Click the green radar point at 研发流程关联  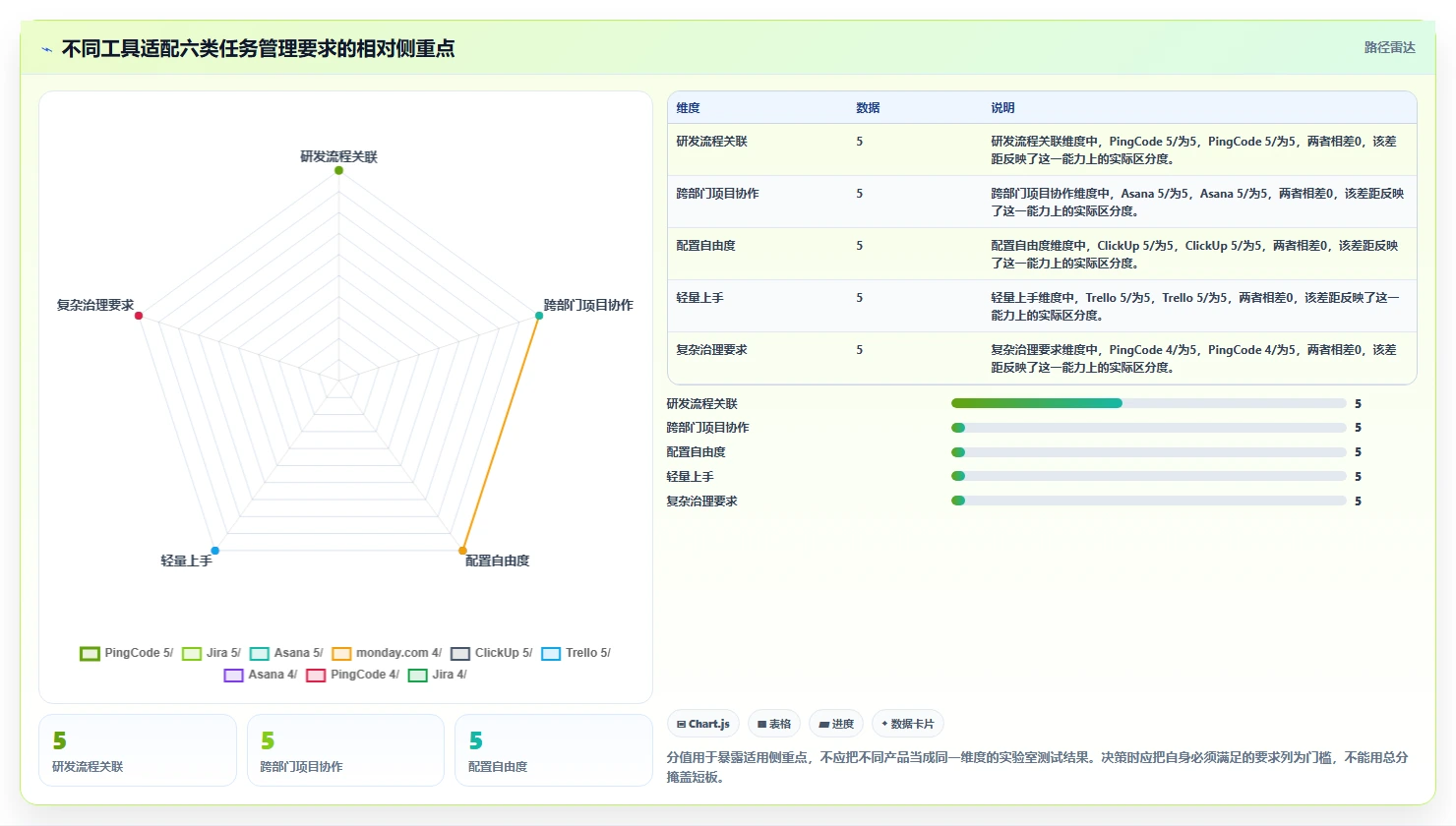pyautogui.click(x=338, y=170)
